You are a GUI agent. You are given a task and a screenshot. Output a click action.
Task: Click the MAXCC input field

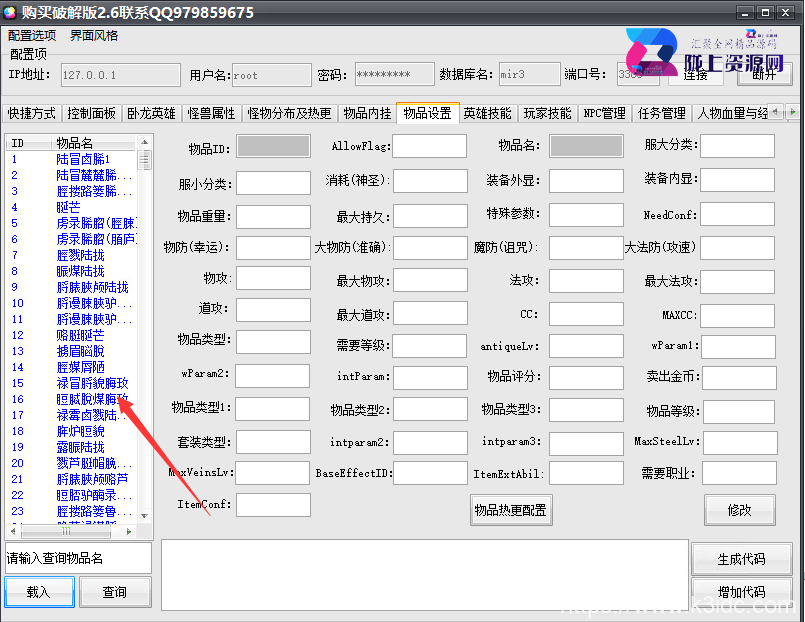click(x=737, y=315)
